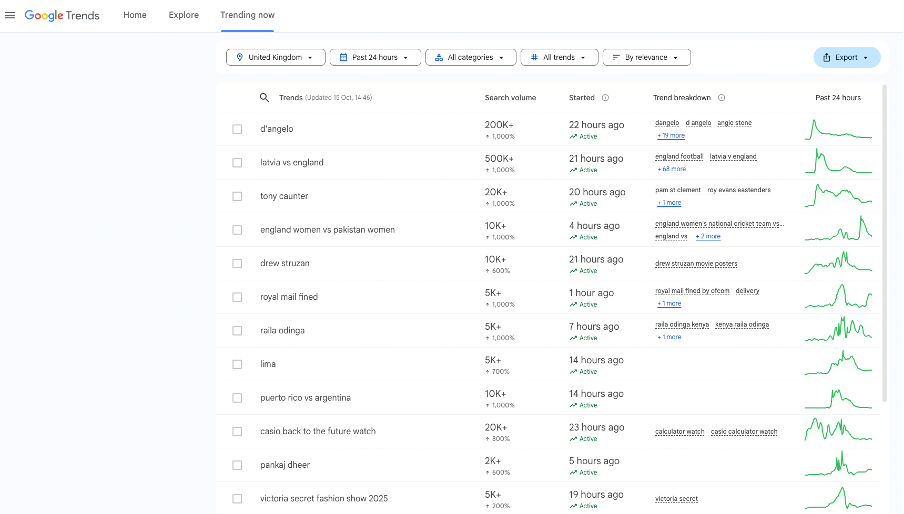Go to the Explore tab
The width and height of the screenshot is (904, 514).
point(183,15)
